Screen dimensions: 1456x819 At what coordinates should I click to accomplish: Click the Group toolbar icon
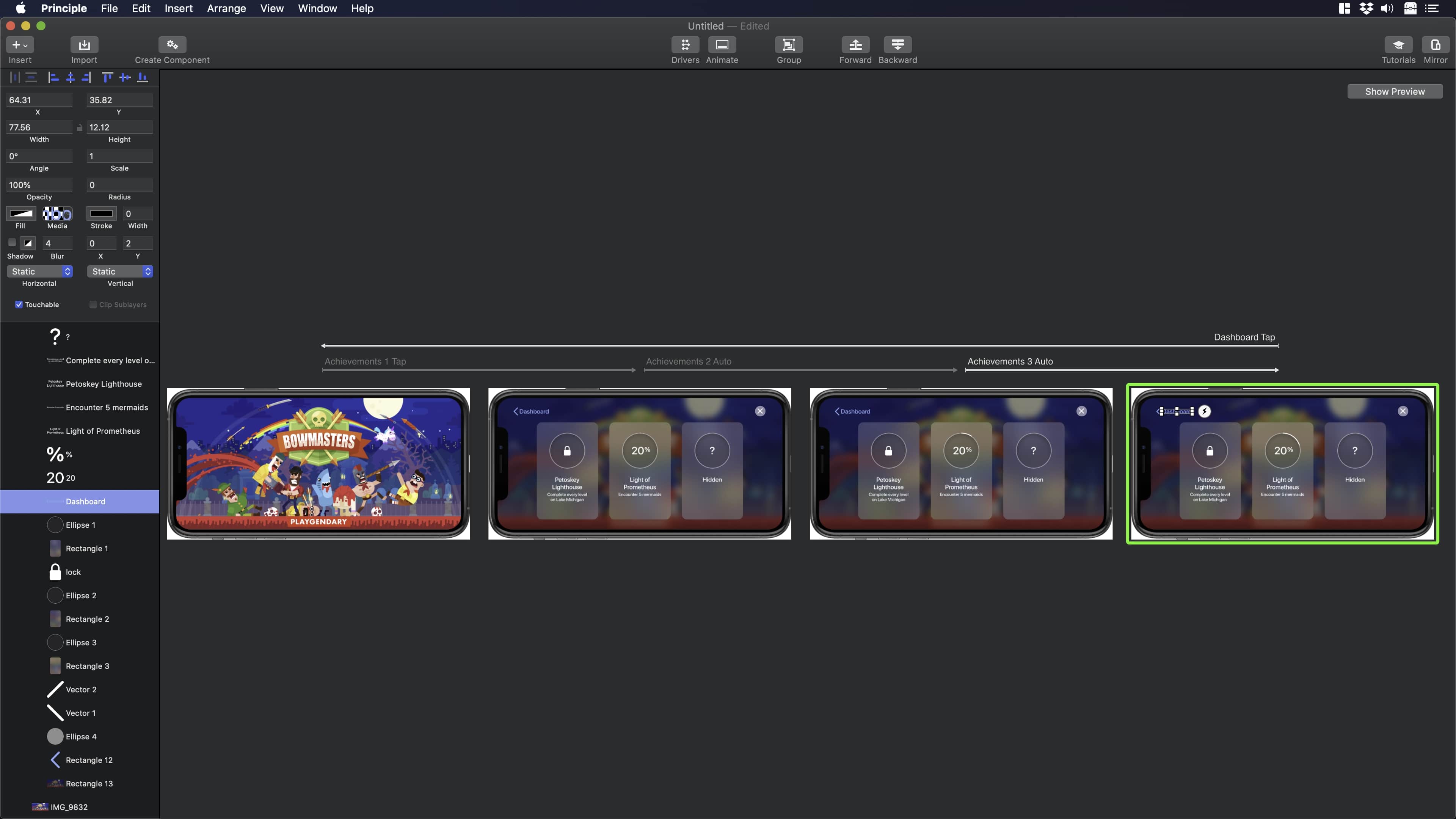[x=789, y=45]
